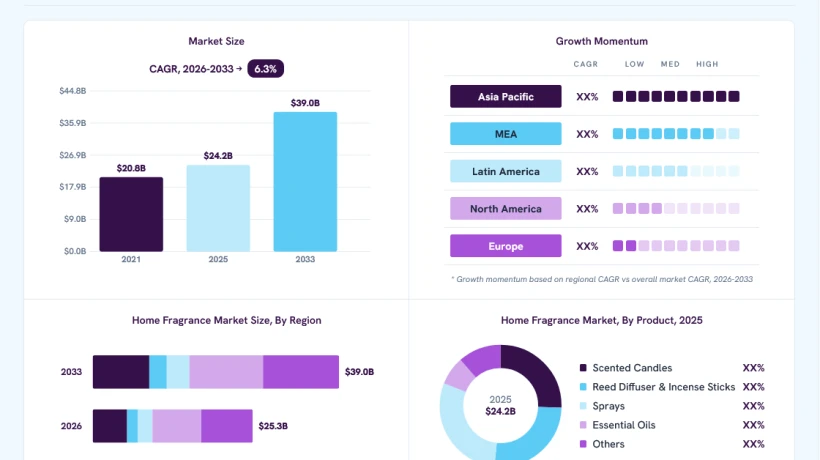Click the Sprays legend label
The width and height of the screenshot is (820, 460).
pos(608,406)
